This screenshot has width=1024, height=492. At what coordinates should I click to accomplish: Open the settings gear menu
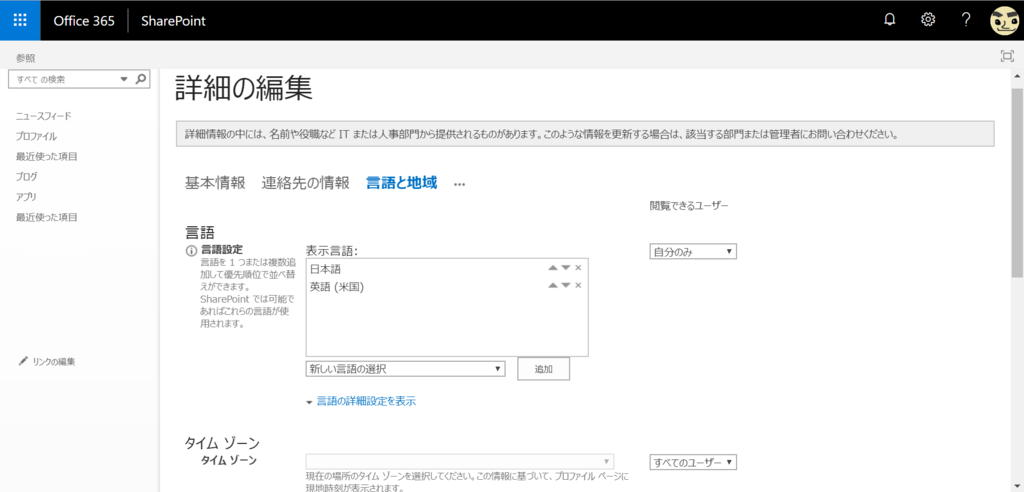(928, 20)
